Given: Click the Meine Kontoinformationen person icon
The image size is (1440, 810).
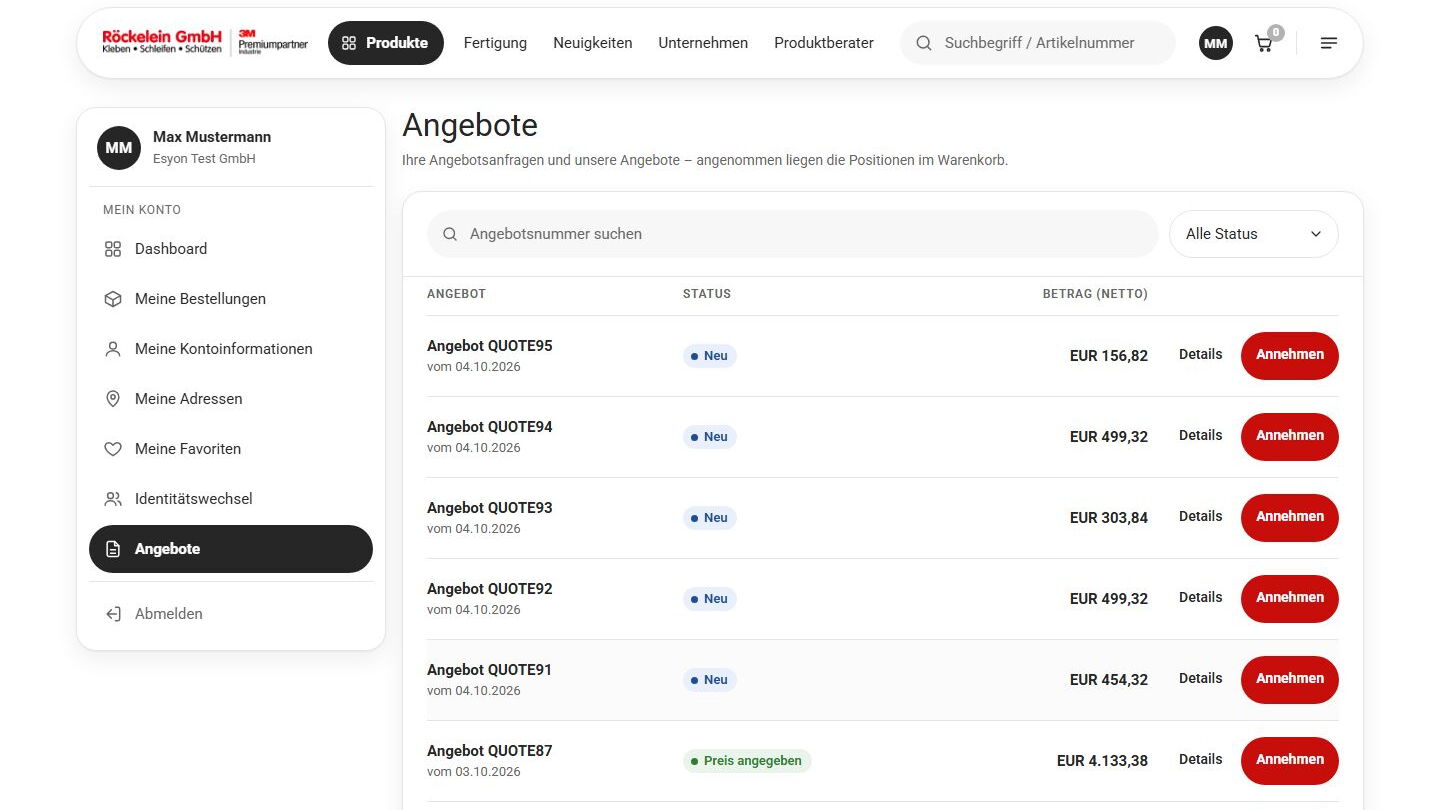Looking at the screenshot, I should (x=113, y=349).
